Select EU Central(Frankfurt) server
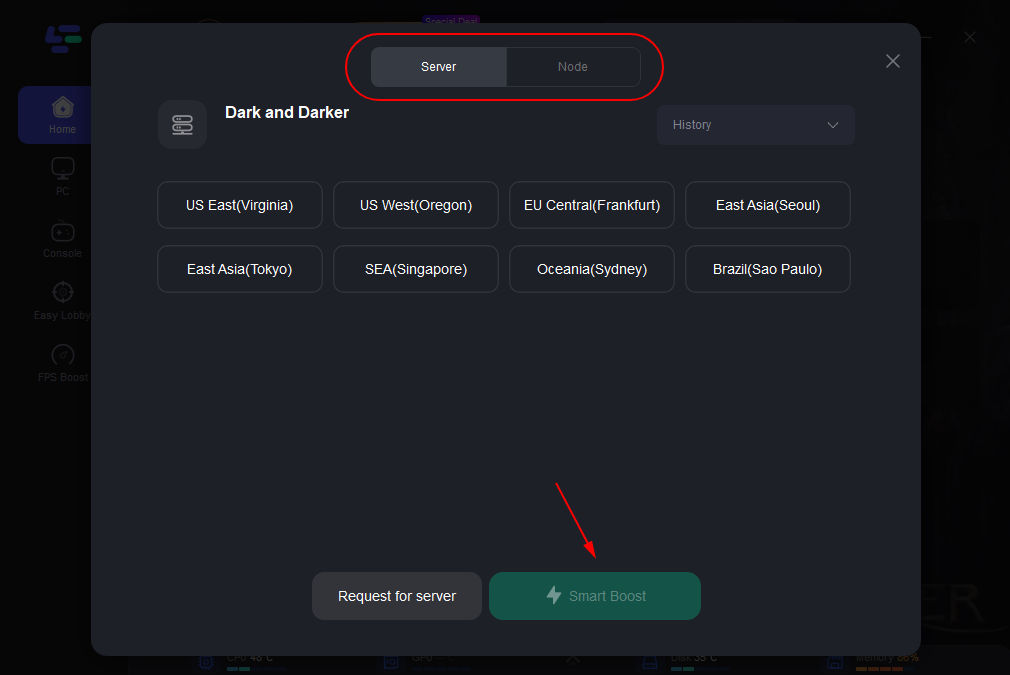The image size is (1010, 675). 591,205
